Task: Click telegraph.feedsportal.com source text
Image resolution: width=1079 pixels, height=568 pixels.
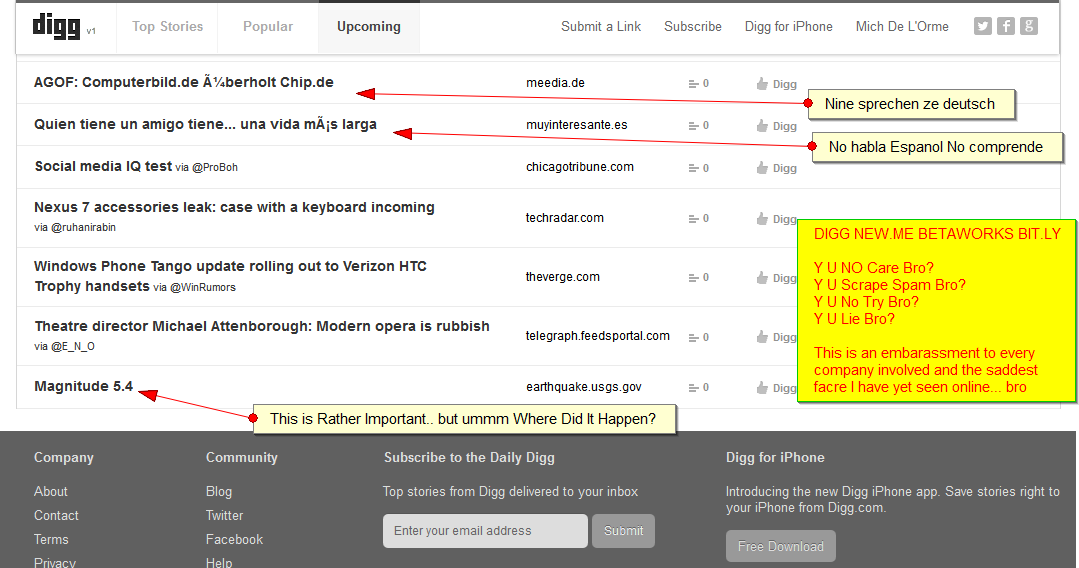Action: [598, 336]
